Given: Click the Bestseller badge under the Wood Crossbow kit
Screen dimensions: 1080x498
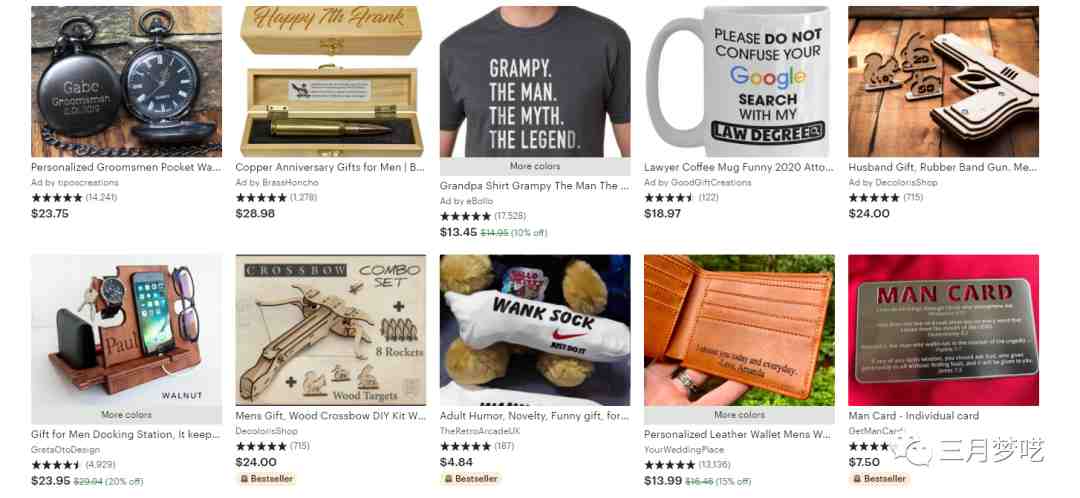Looking at the screenshot, I should [x=266, y=479].
